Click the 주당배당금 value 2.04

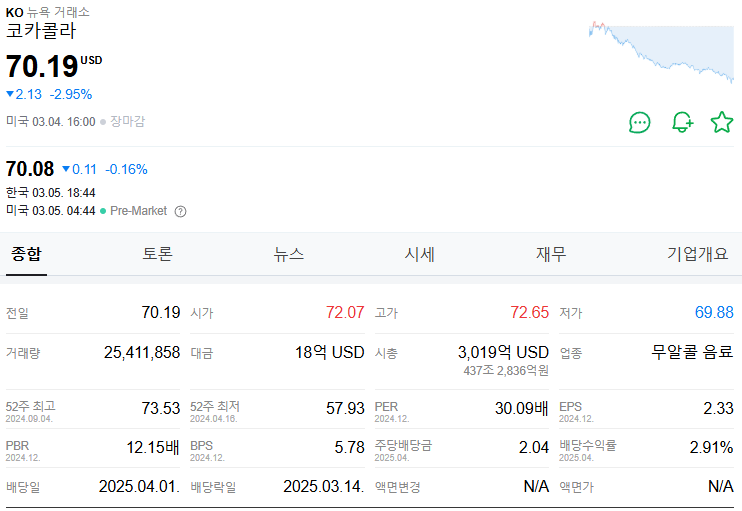(x=534, y=448)
